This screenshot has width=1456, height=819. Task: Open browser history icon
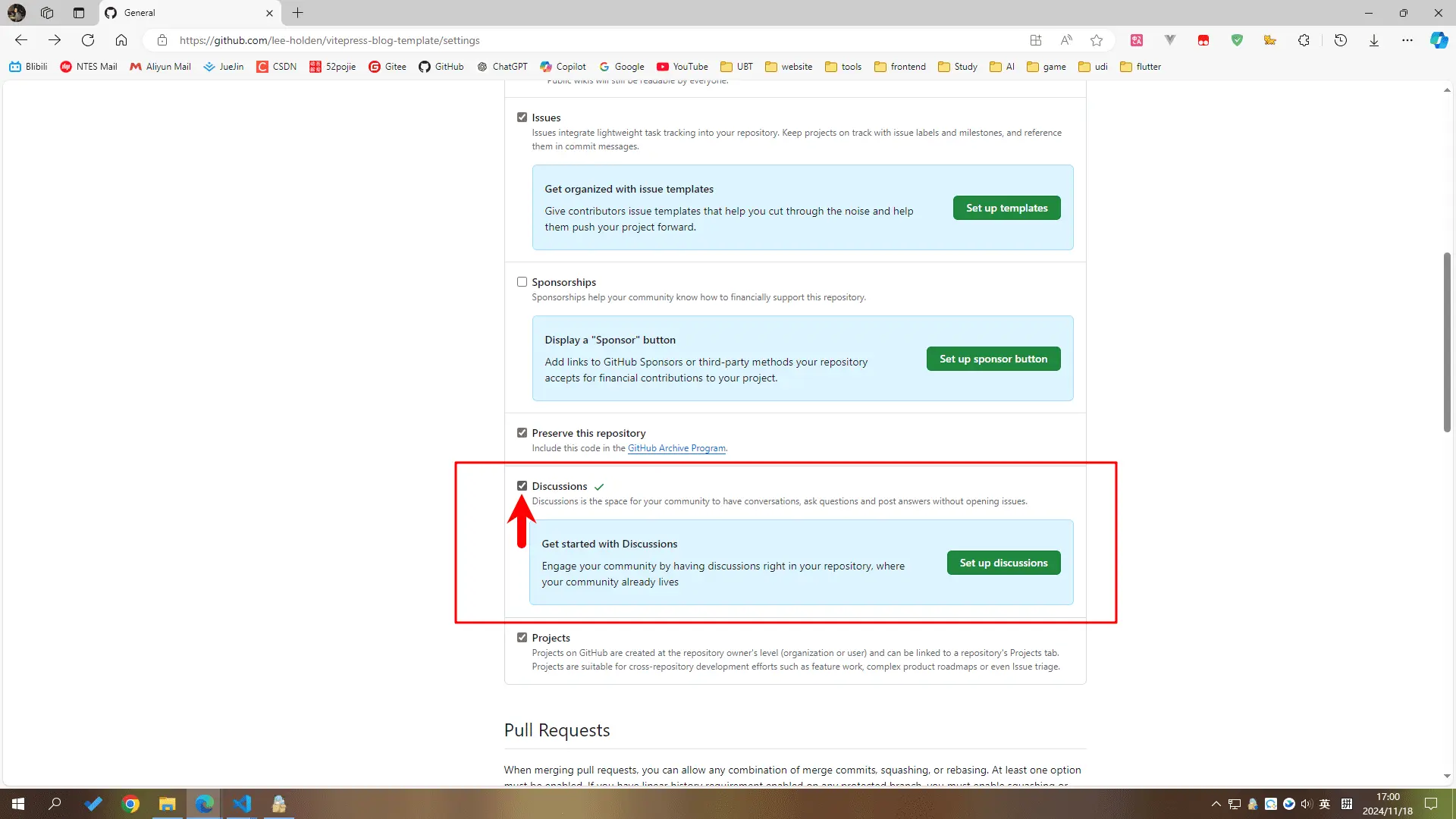tap(1341, 40)
